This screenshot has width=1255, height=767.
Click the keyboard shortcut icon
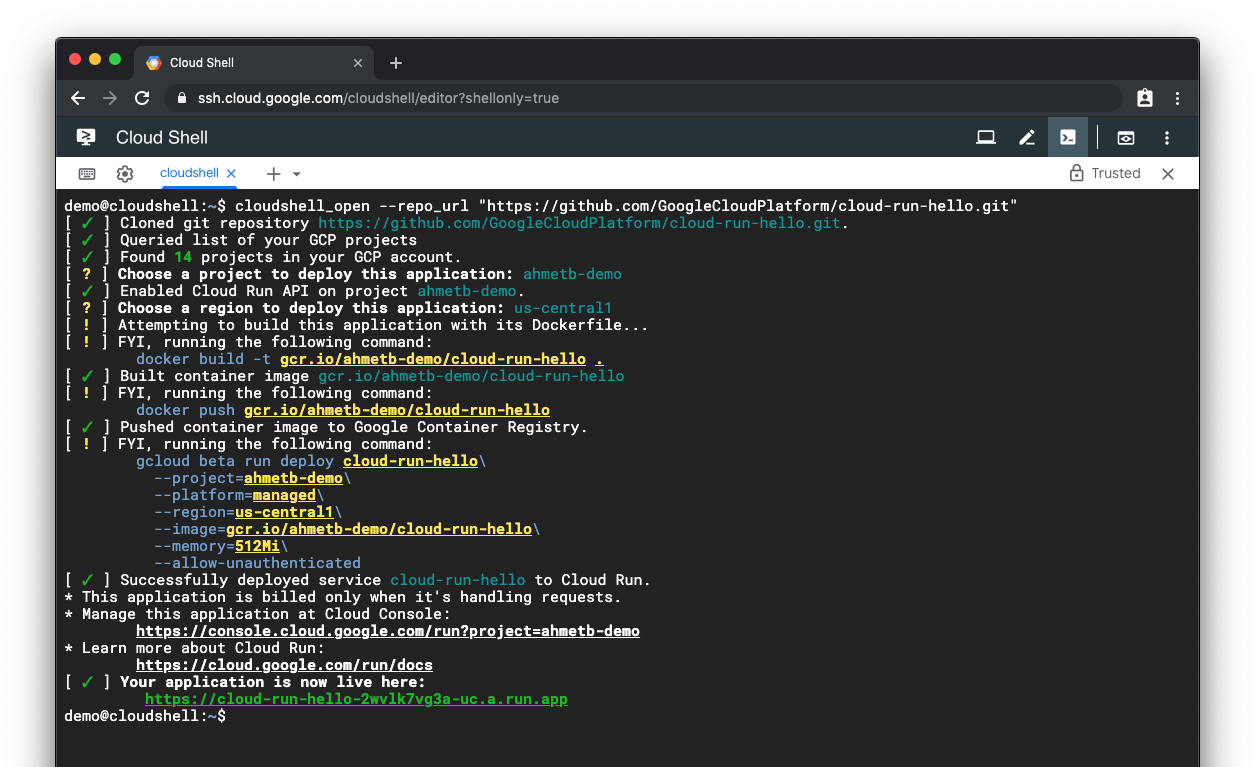coord(87,173)
